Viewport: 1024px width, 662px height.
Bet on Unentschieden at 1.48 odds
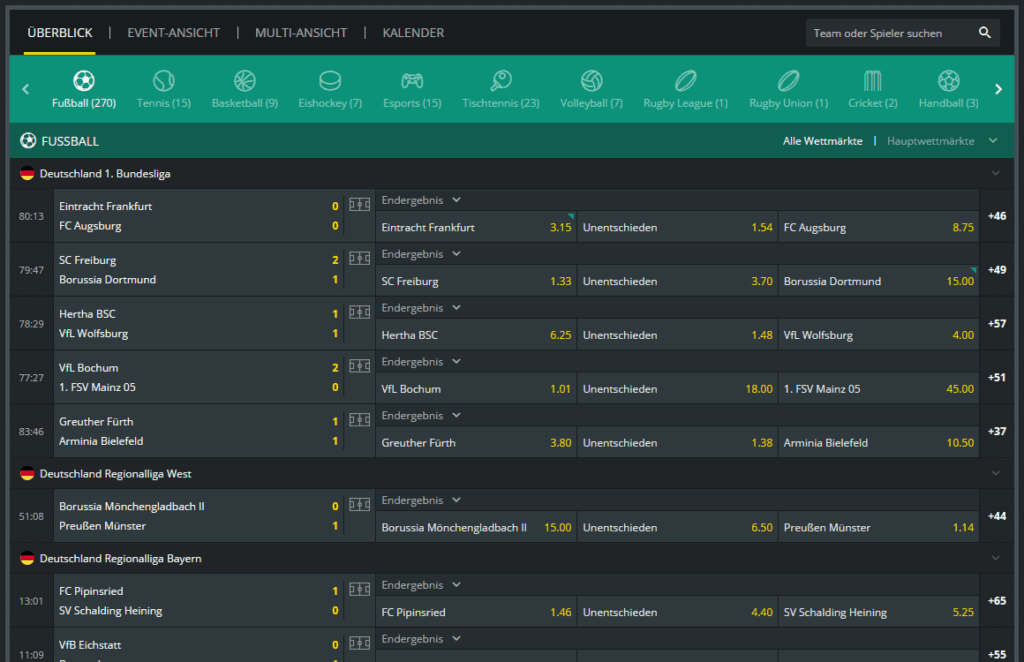[x=677, y=335]
